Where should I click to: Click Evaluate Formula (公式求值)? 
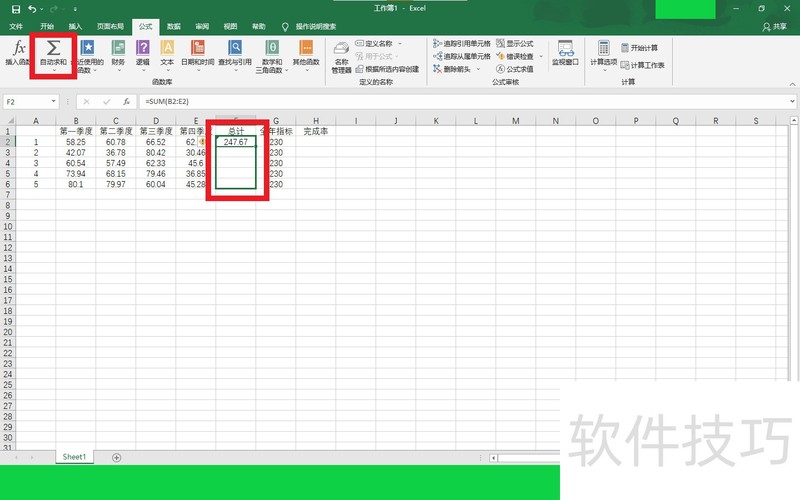pos(515,69)
